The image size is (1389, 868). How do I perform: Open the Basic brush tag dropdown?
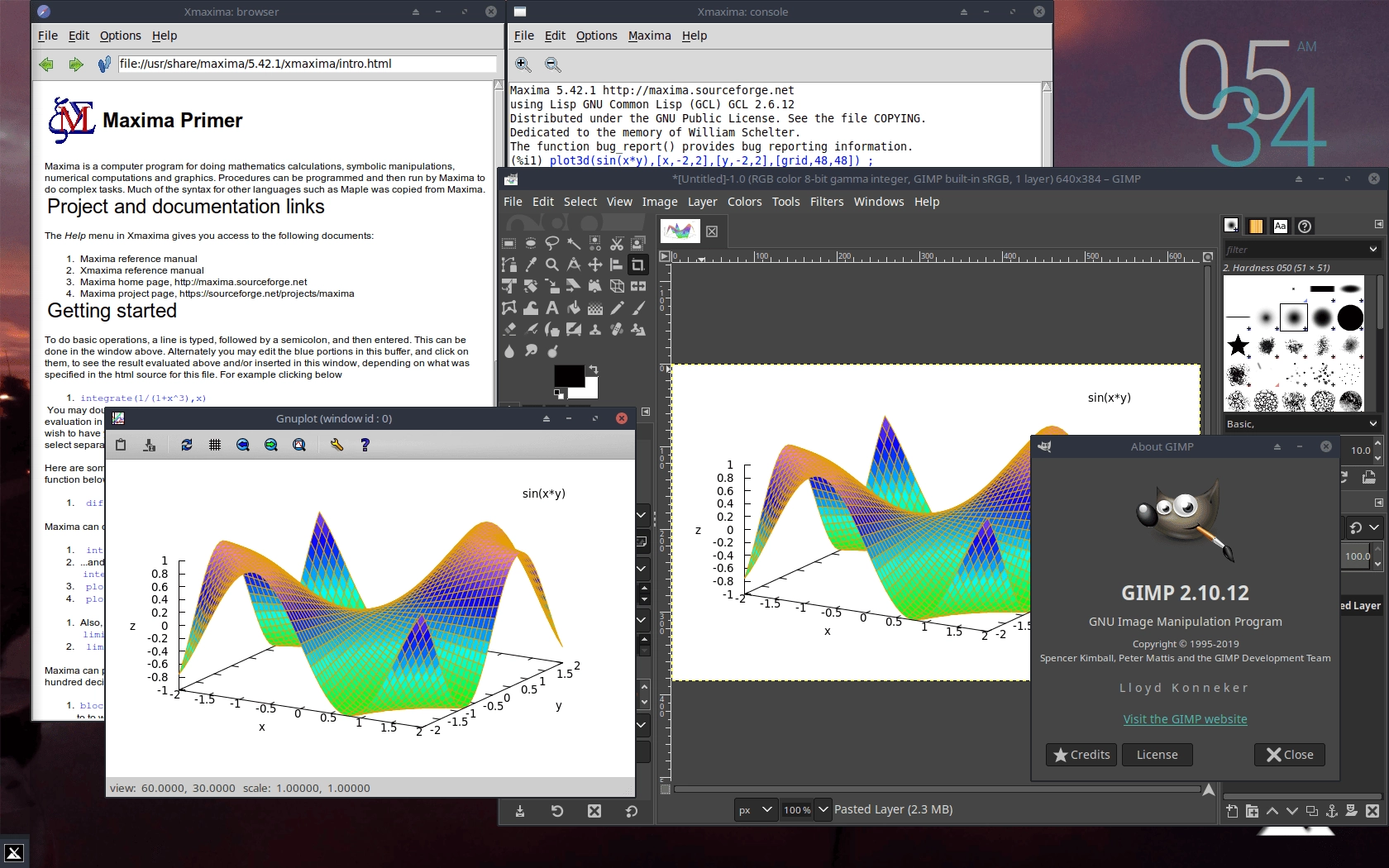coord(1373,423)
